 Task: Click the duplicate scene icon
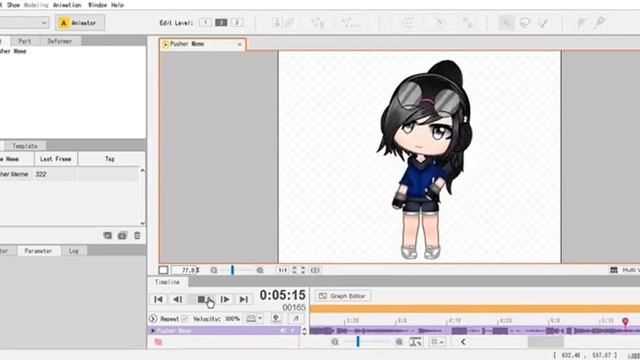click(x=122, y=236)
